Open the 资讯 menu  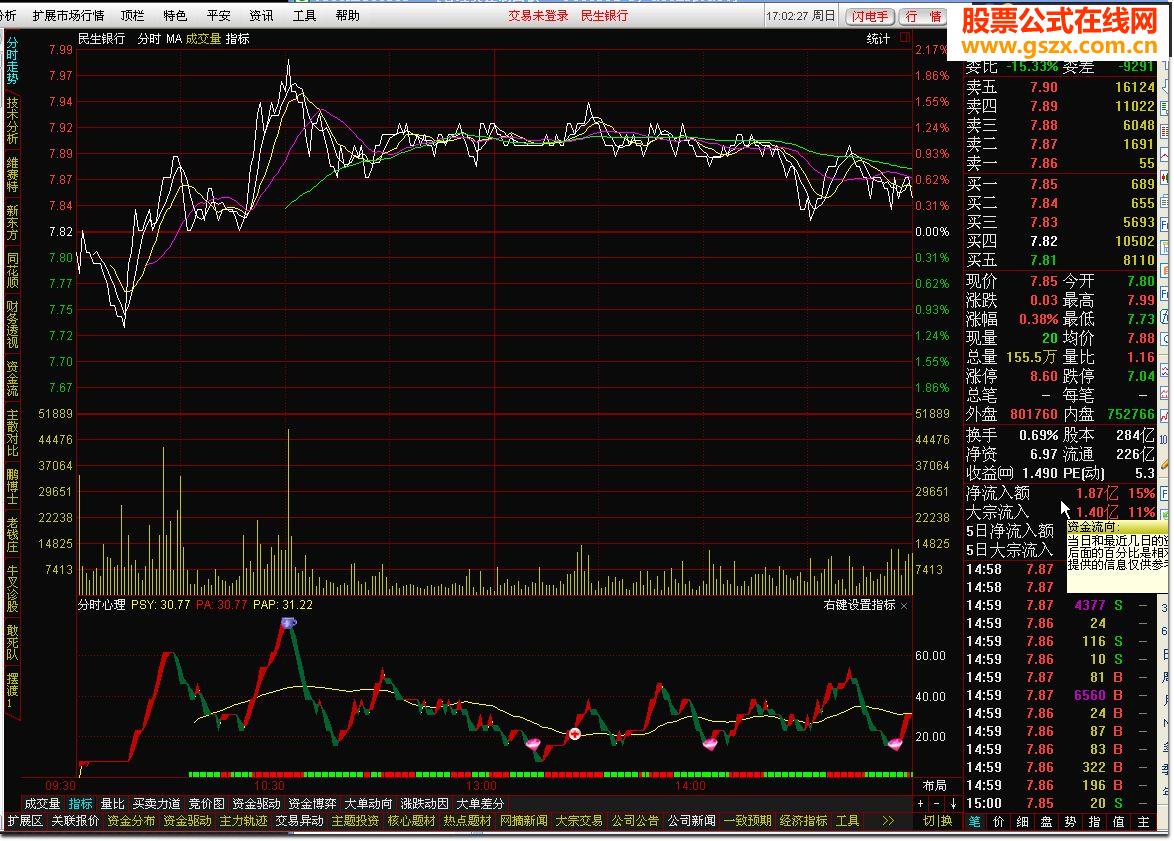pos(261,15)
